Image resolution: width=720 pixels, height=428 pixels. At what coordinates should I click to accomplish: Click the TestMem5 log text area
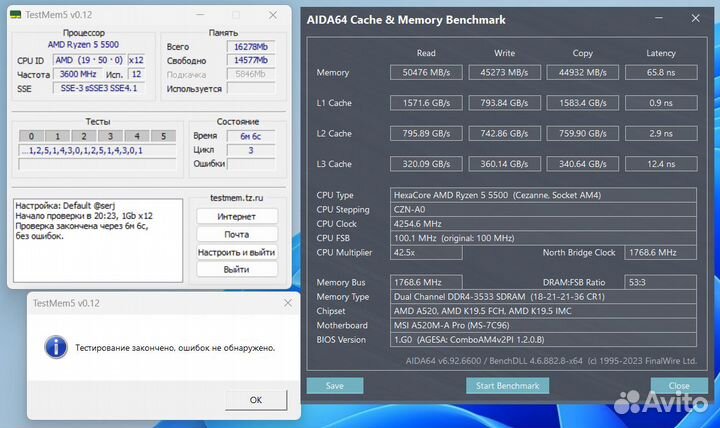[x=98, y=240]
